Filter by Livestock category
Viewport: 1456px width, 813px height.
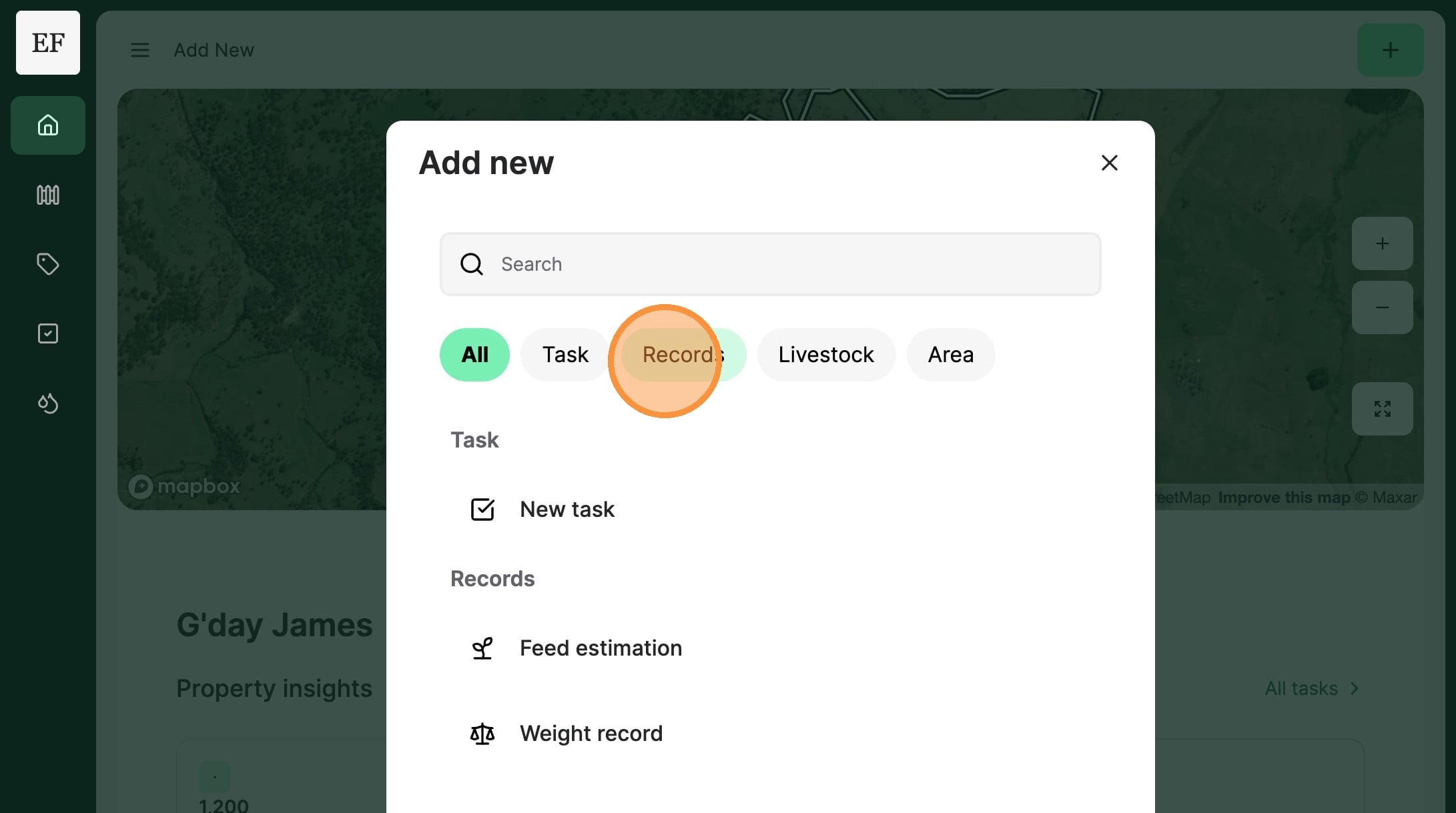(x=825, y=355)
